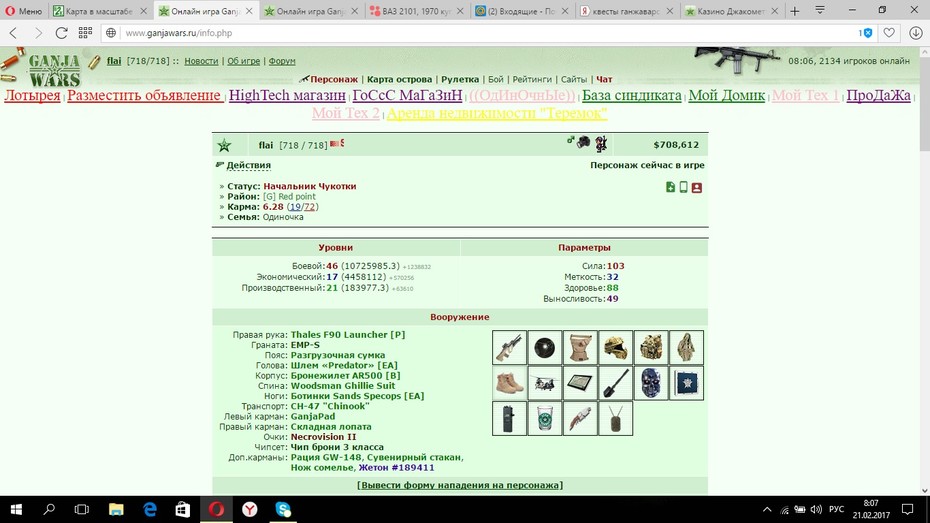This screenshot has width=930, height=523.
Task: Click the phone icon next to profile
Action: pyautogui.click(x=683, y=187)
